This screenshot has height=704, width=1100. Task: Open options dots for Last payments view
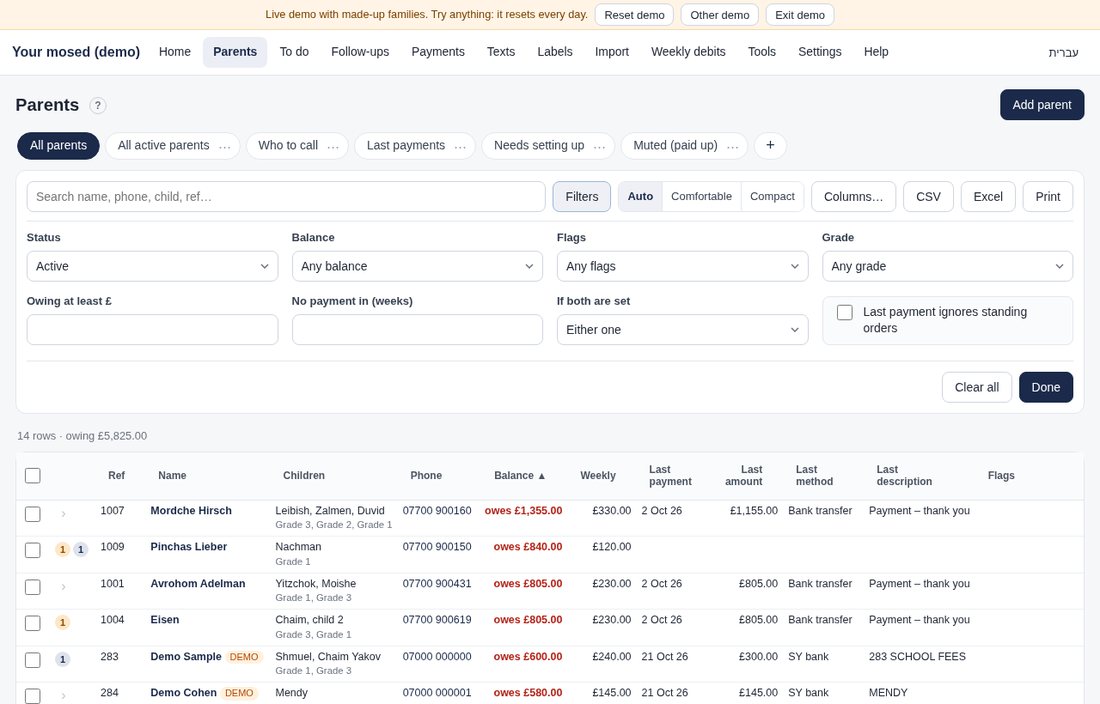tap(460, 146)
